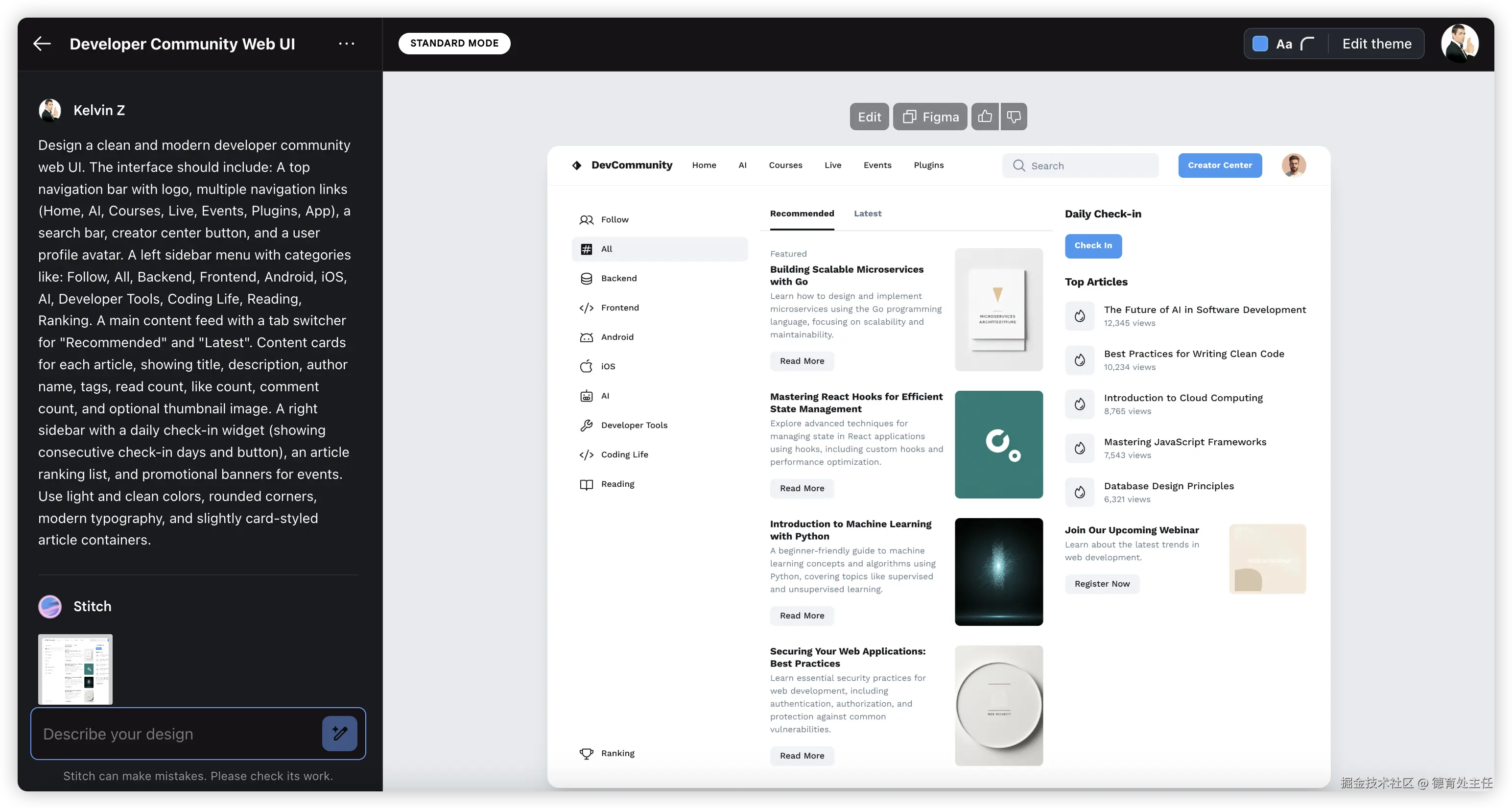
Task: Click the thumbs down icon
Action: [x=1014, y=116]
